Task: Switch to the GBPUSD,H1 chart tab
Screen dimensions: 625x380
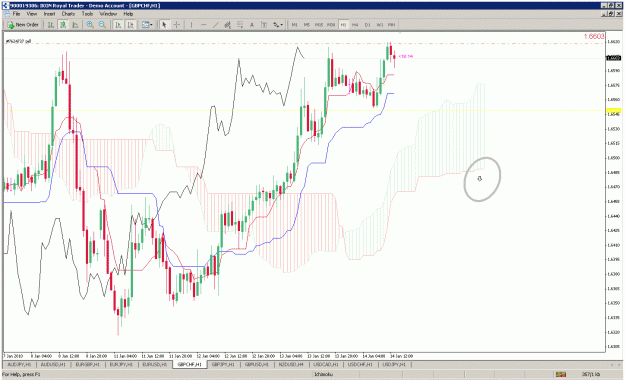Action: click(x=257, y=364)
